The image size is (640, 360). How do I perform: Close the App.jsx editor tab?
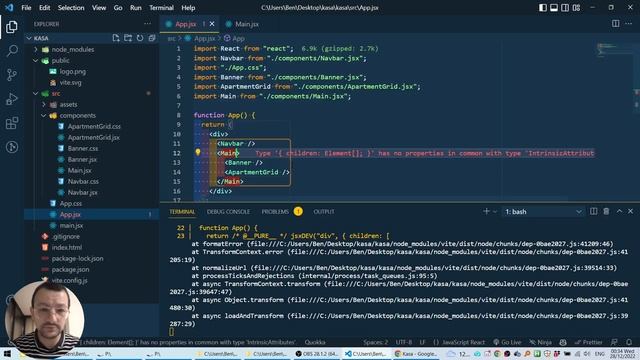coord(212,24)
